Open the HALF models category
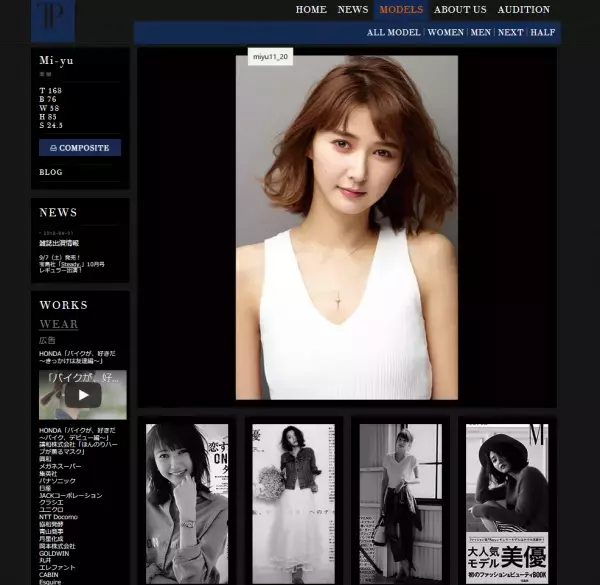Screen dimensions: 600x585 pos(543,33)
